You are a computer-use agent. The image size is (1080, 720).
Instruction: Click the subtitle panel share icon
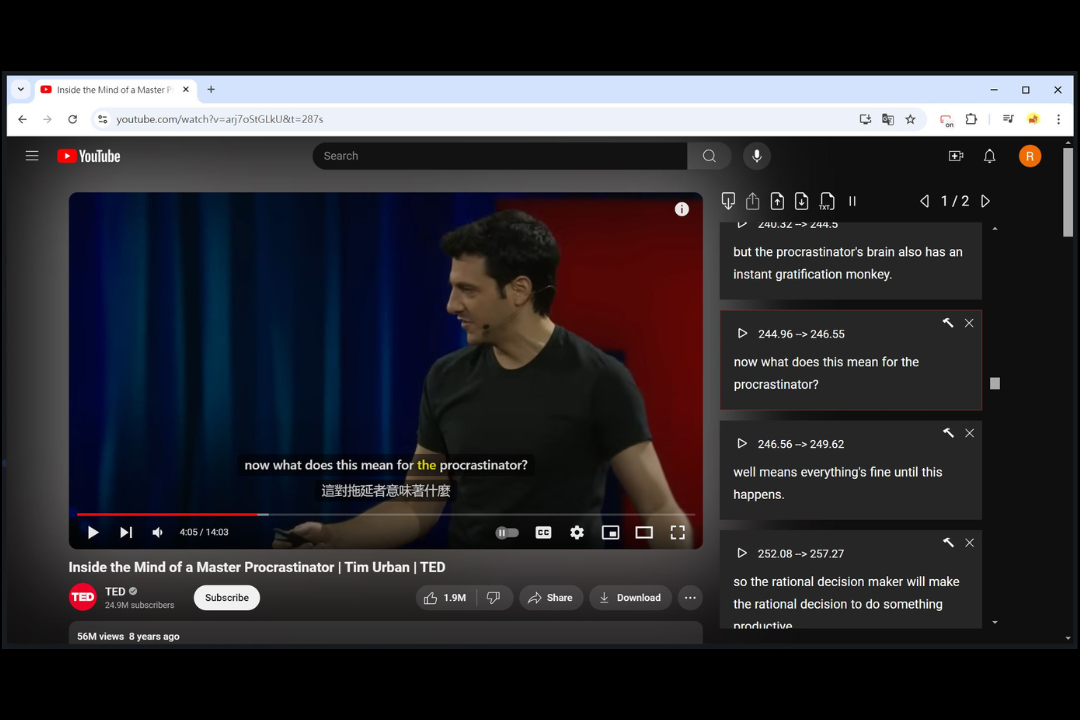[x=753, y=200]
